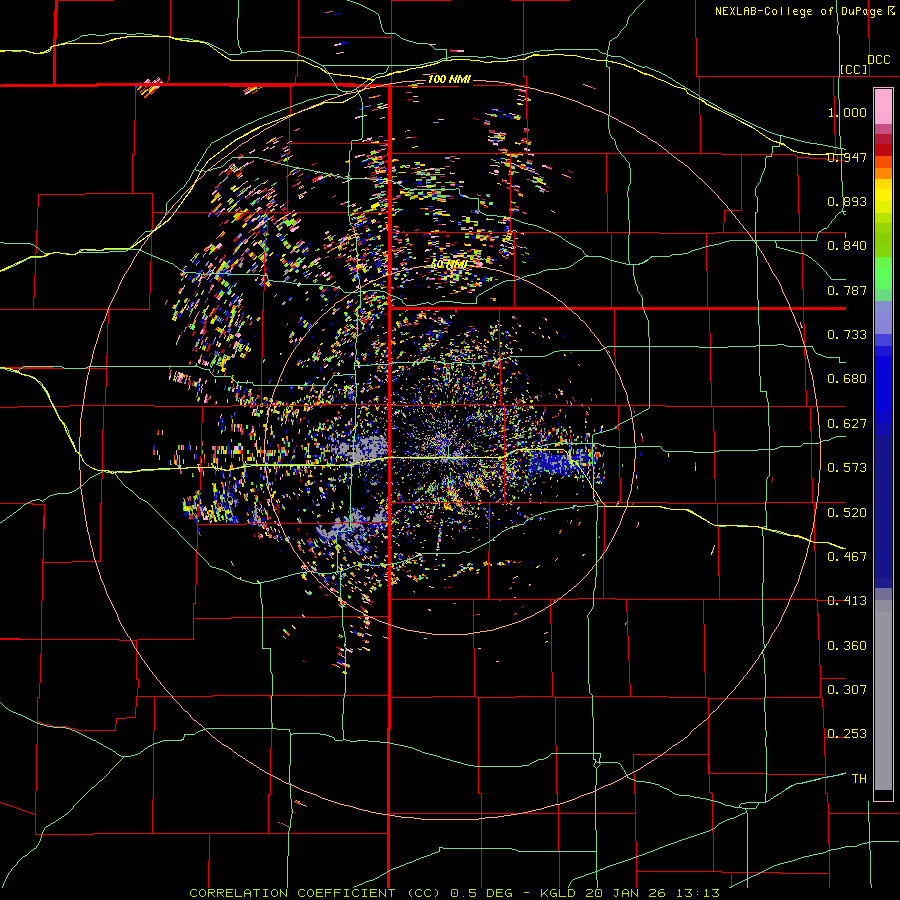Click the 0.733 legend value
900x900 pixels.
pyautogui.click(x=847, y=335)
